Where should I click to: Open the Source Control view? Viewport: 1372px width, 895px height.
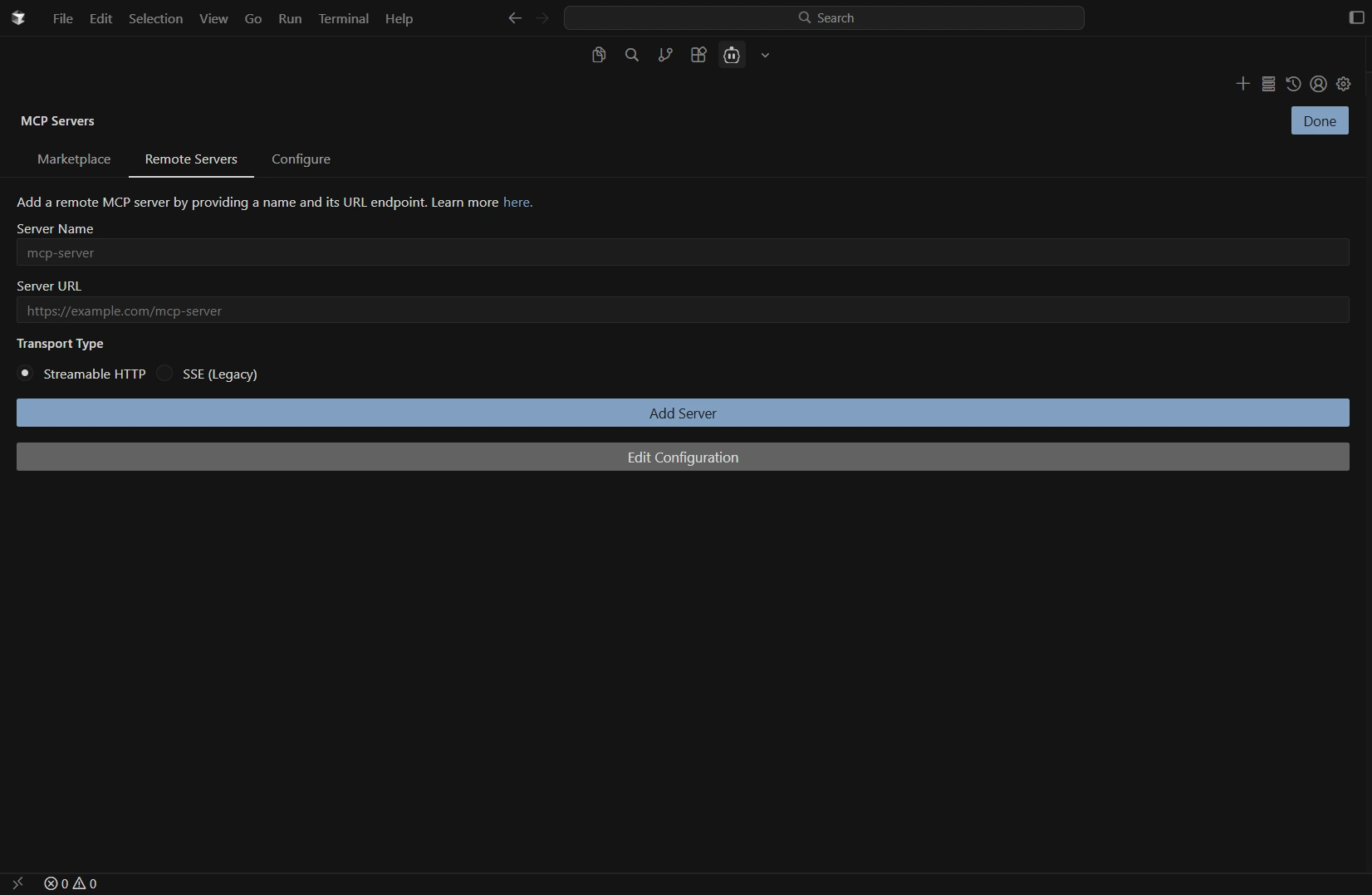point(665,55)
